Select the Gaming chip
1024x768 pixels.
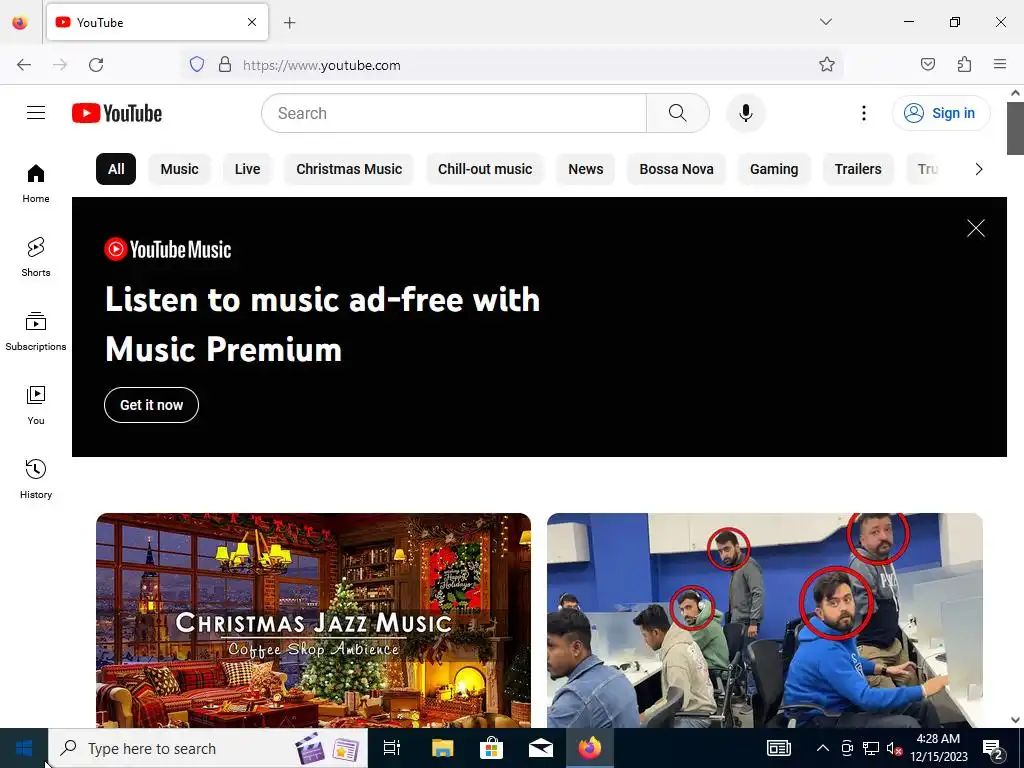coord(774,169)
